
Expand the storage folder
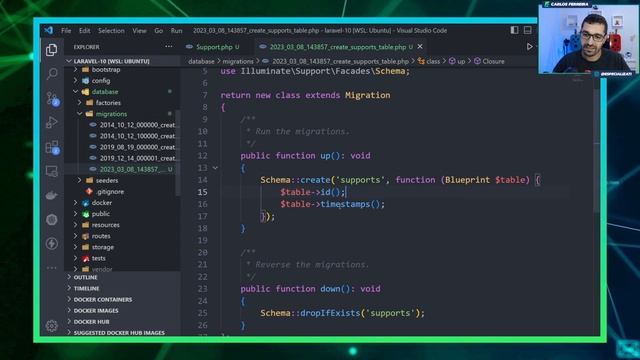pos(102,247)
